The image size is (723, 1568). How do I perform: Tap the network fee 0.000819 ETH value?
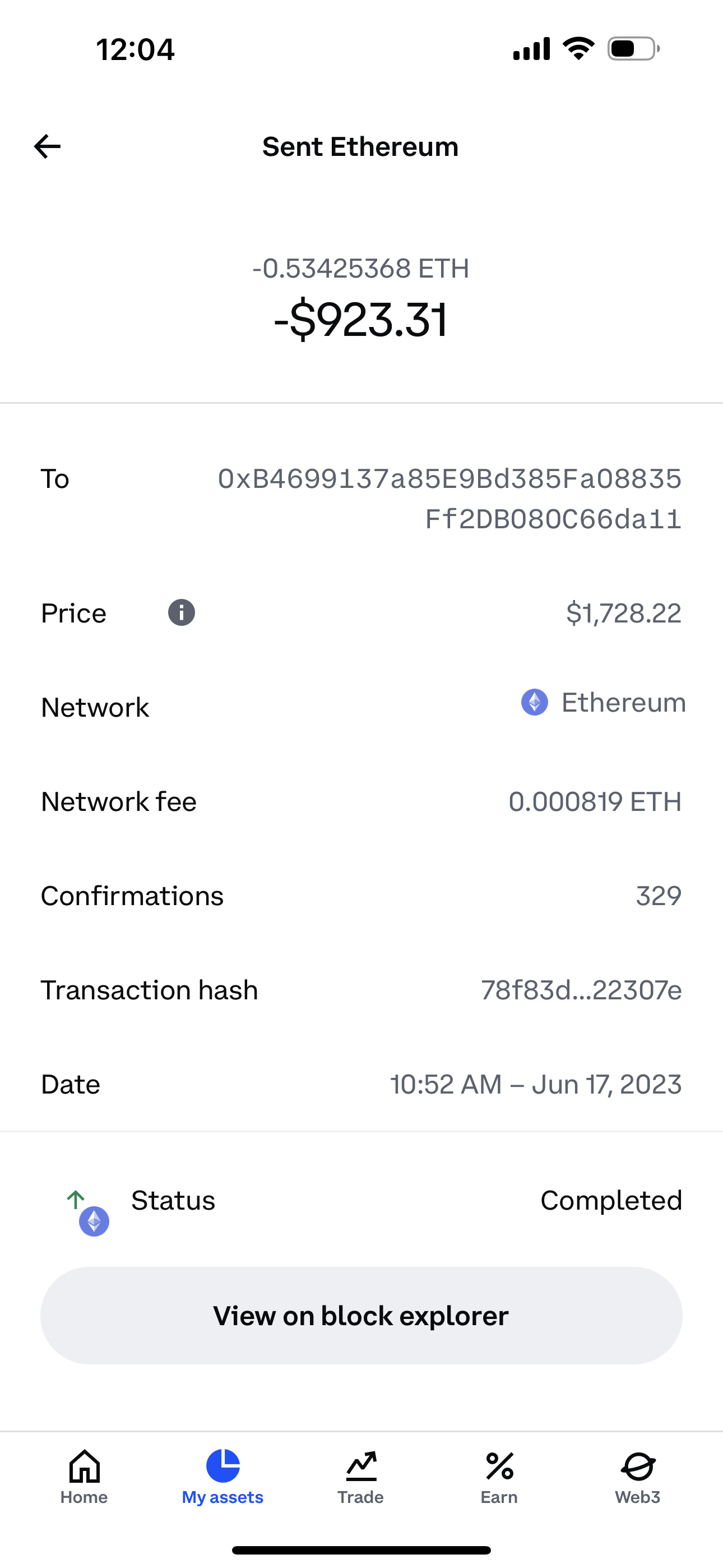click(x=595, y=801)
